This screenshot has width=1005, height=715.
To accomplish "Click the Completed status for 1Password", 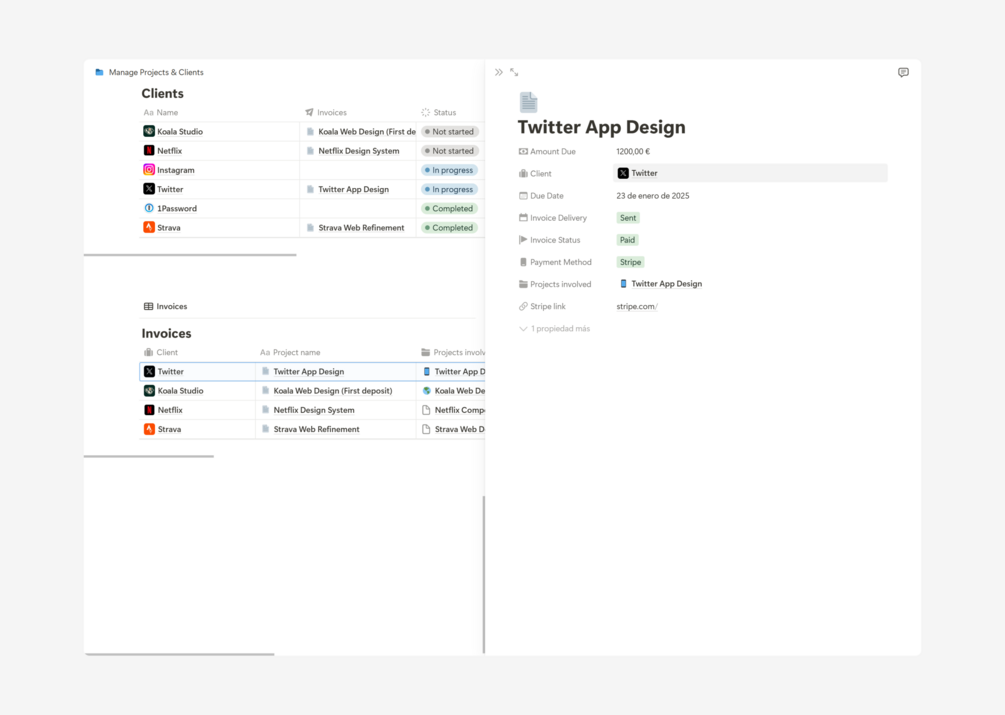I will pyautogui.click(x=449, y=208).
